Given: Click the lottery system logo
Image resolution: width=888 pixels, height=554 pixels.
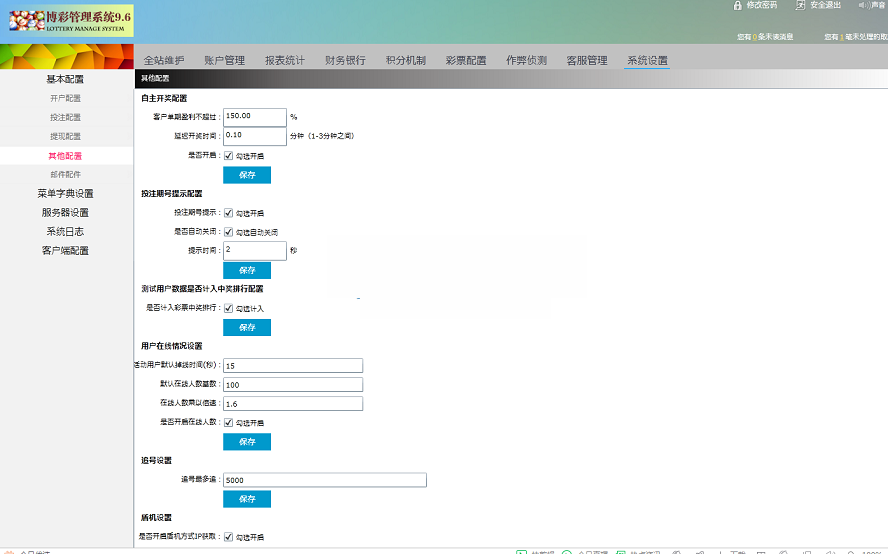Looking at the screenshot, I should pos(66,20).
